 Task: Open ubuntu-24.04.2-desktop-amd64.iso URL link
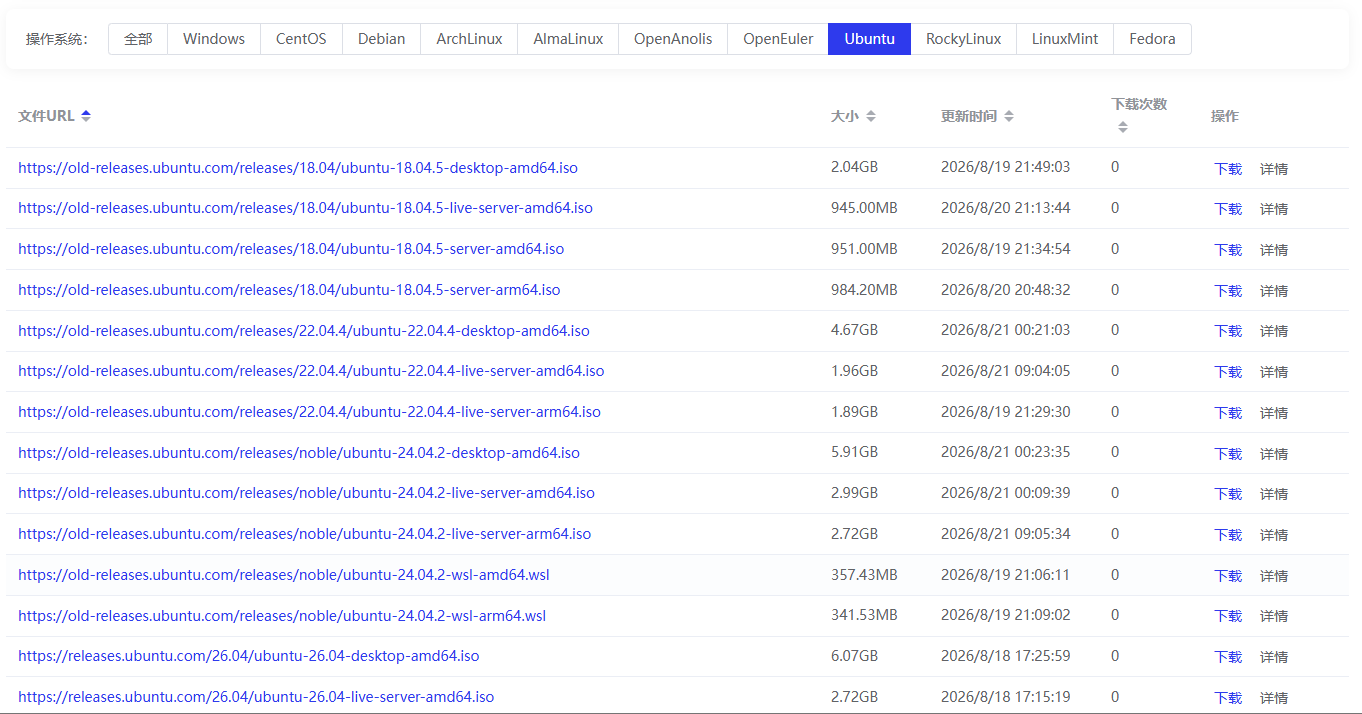point(299,453)
